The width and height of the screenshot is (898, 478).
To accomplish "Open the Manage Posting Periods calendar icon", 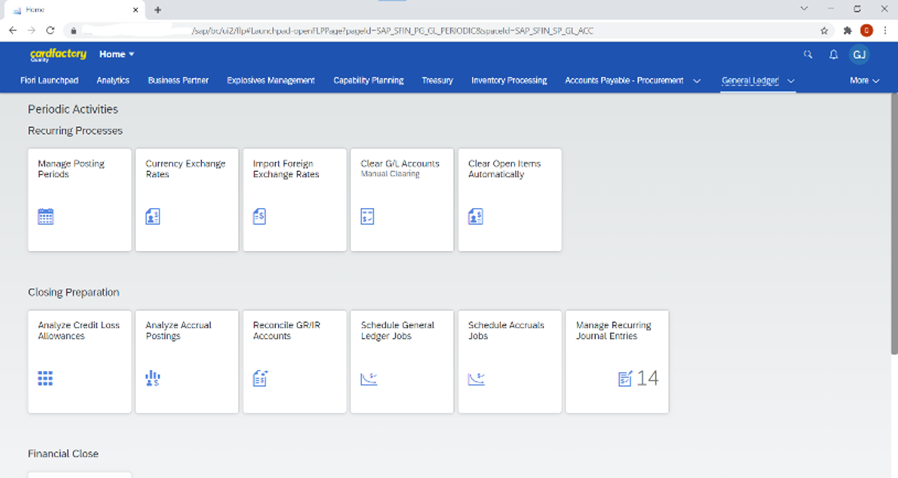I will pos(46,216).
